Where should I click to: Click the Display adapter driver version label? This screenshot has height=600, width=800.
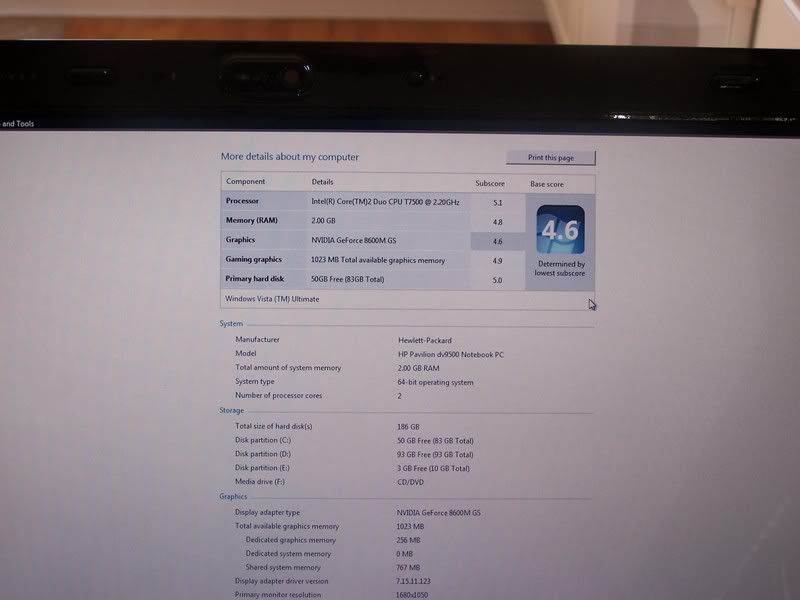(282, 581)
